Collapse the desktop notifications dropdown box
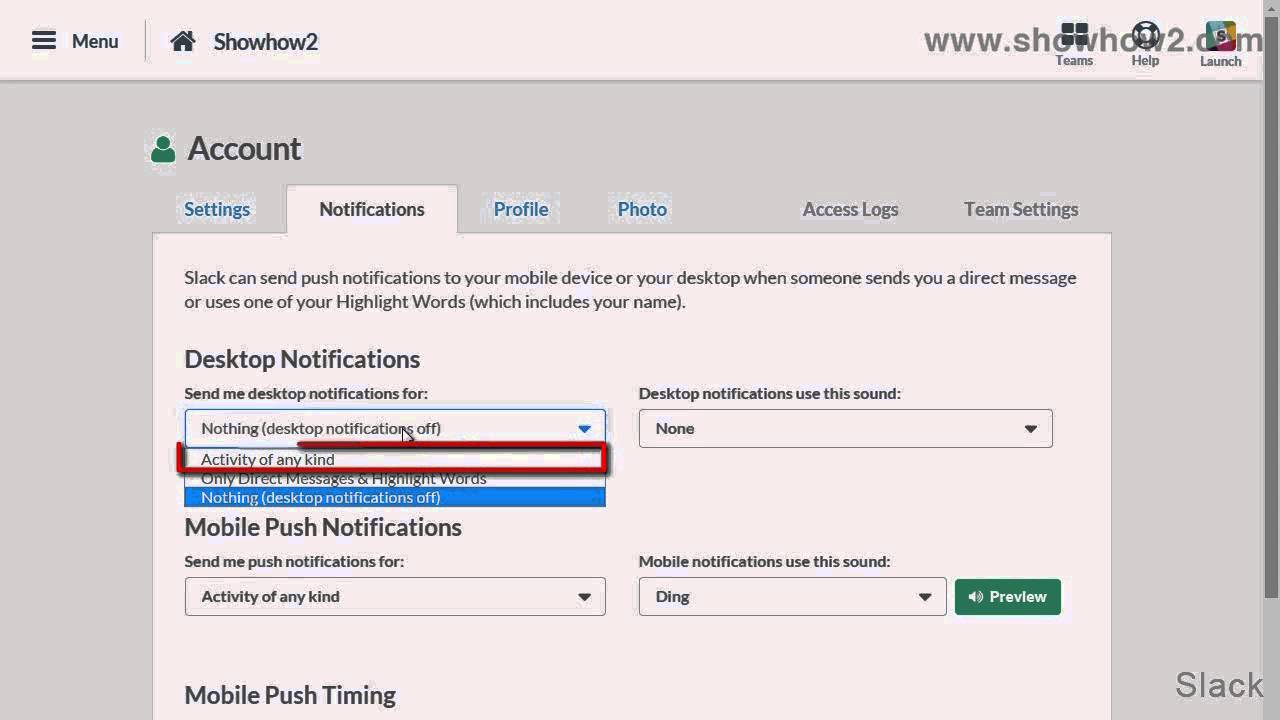Image resolution: width=1280 pixels, height=720 pixels. pos(395,428)
